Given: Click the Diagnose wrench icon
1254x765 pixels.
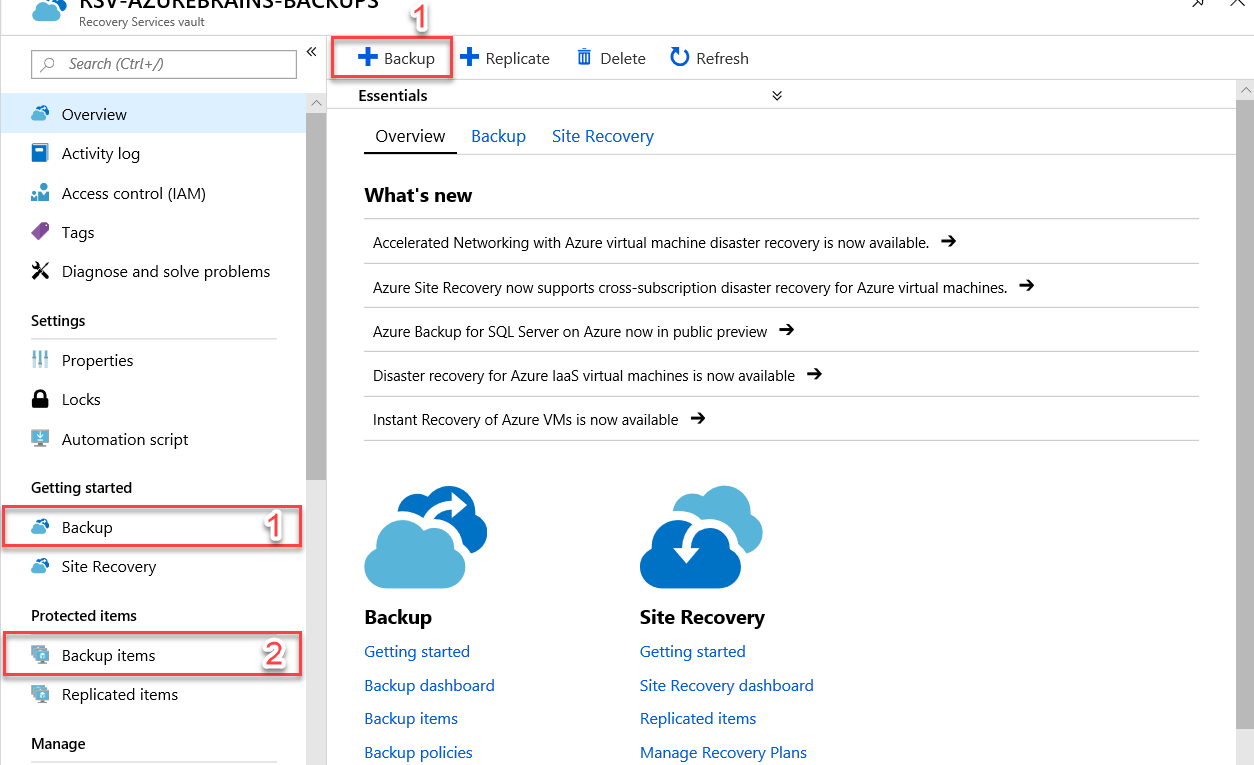Looking at the screenshot, I should (x=40, y=271).
